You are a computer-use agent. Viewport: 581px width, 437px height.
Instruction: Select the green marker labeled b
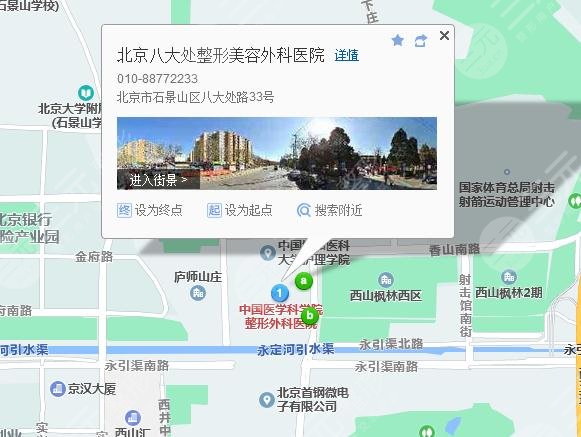(310, 316)
